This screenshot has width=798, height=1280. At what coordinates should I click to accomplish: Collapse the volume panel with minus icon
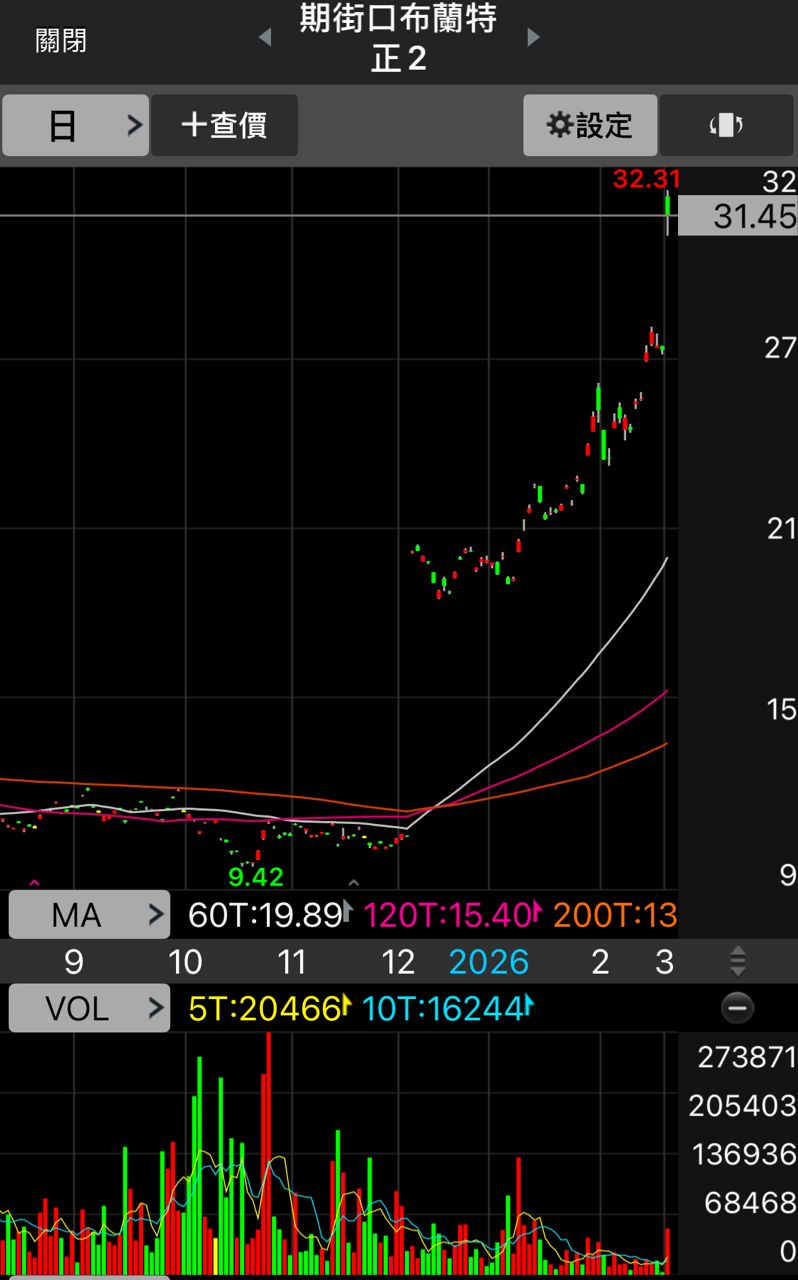pos(738,1008)
